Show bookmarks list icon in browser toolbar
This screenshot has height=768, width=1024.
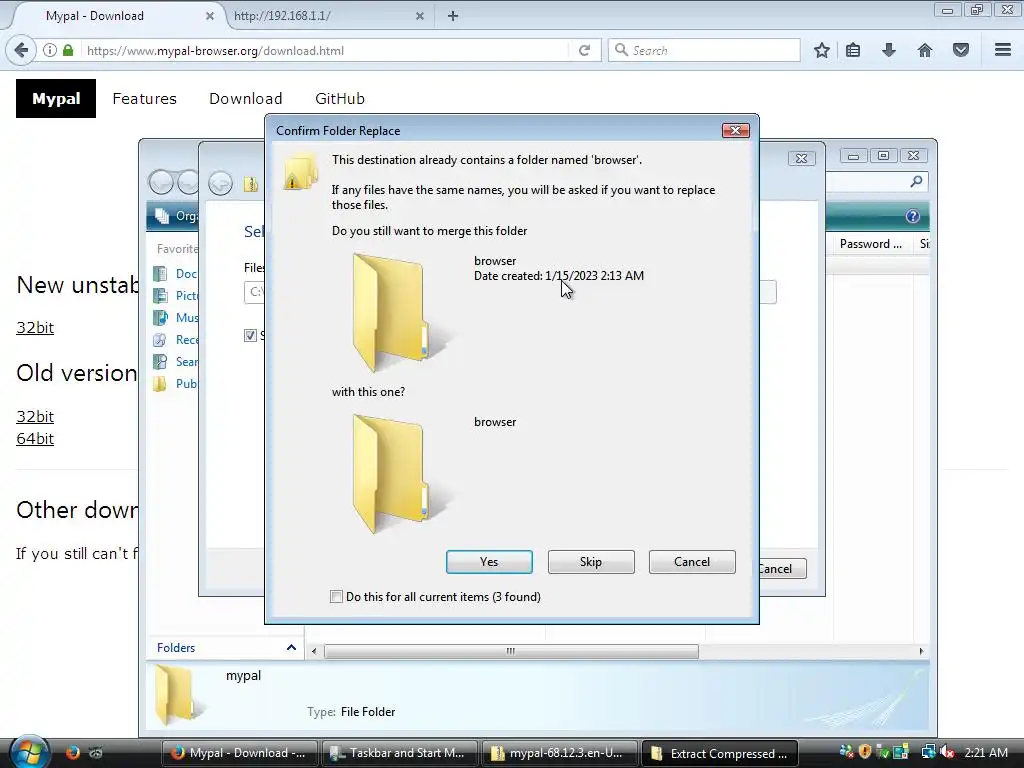853,50
